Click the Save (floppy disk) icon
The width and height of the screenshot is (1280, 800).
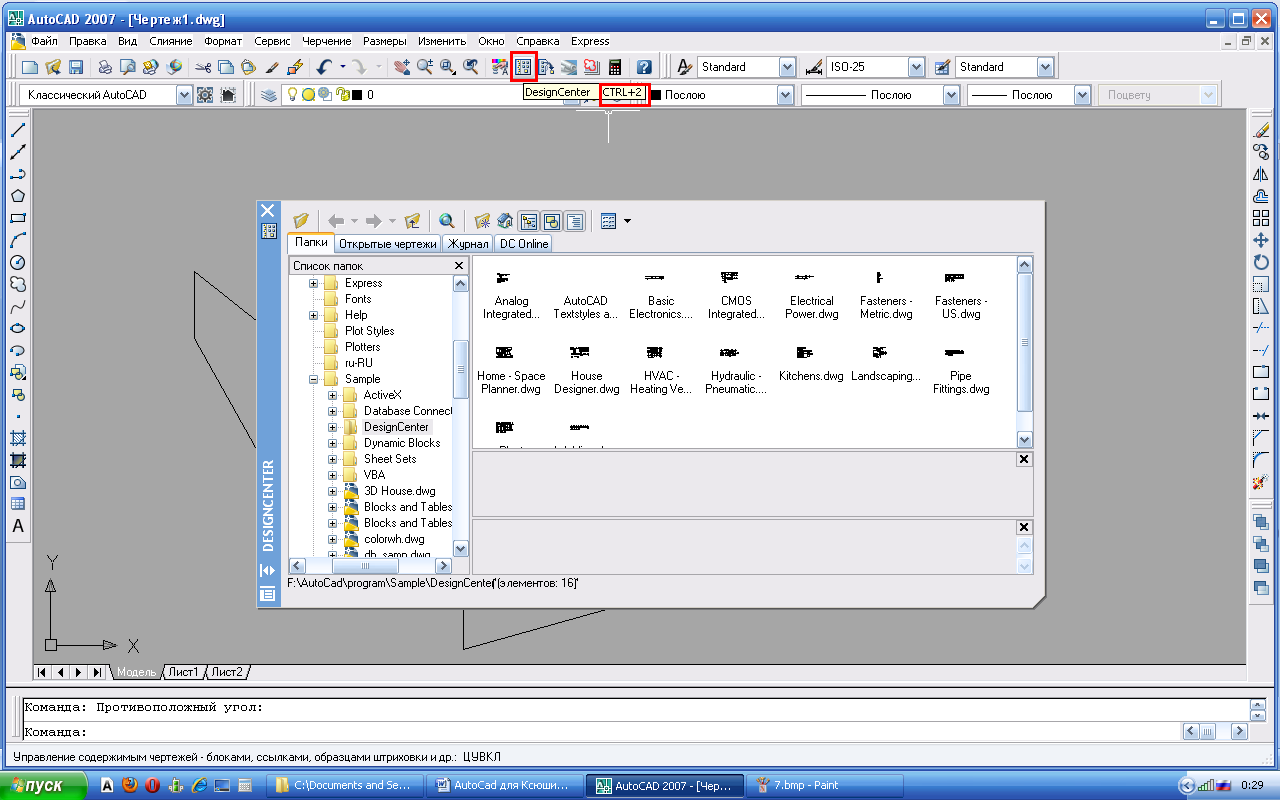[x=75, y=67]
